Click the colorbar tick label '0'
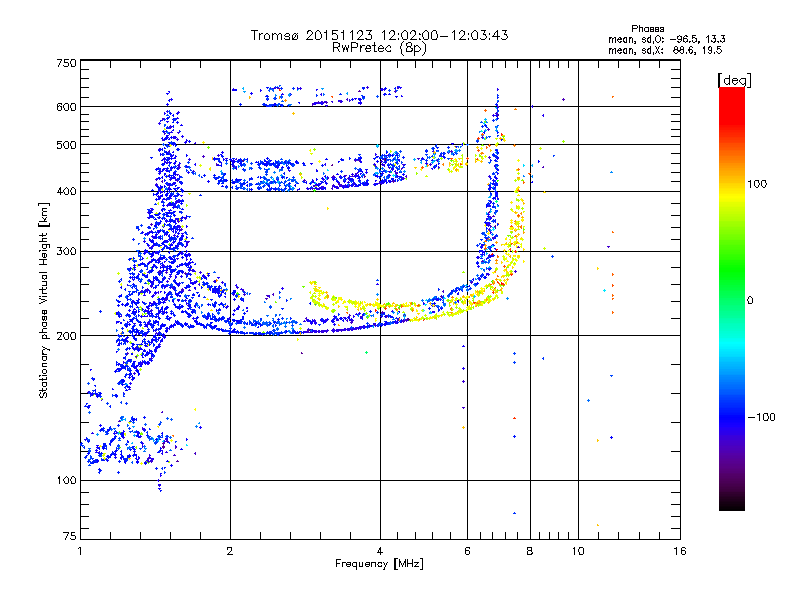800x600 pixels. coord(750,300)
